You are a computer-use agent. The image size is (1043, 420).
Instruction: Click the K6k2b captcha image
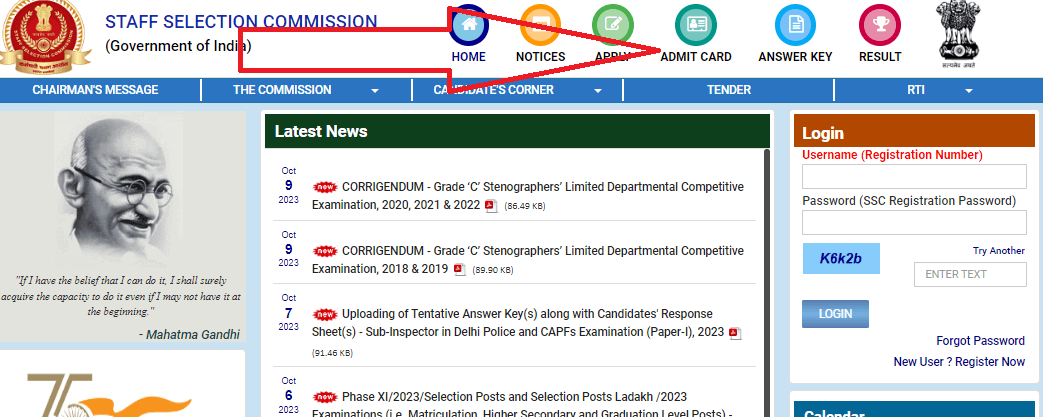(841, 258)
